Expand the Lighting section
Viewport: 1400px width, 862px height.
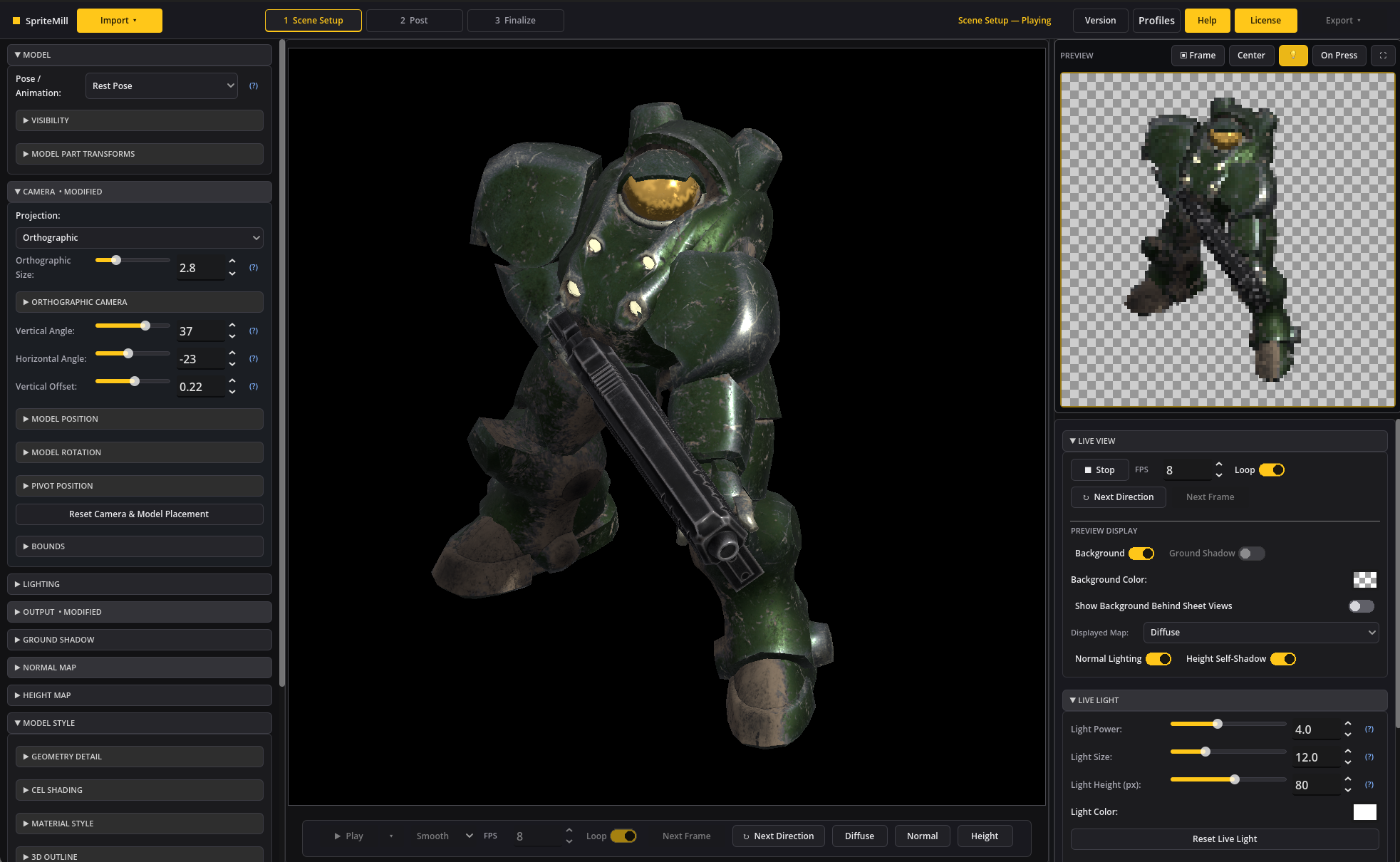click(x=140, y=584)
